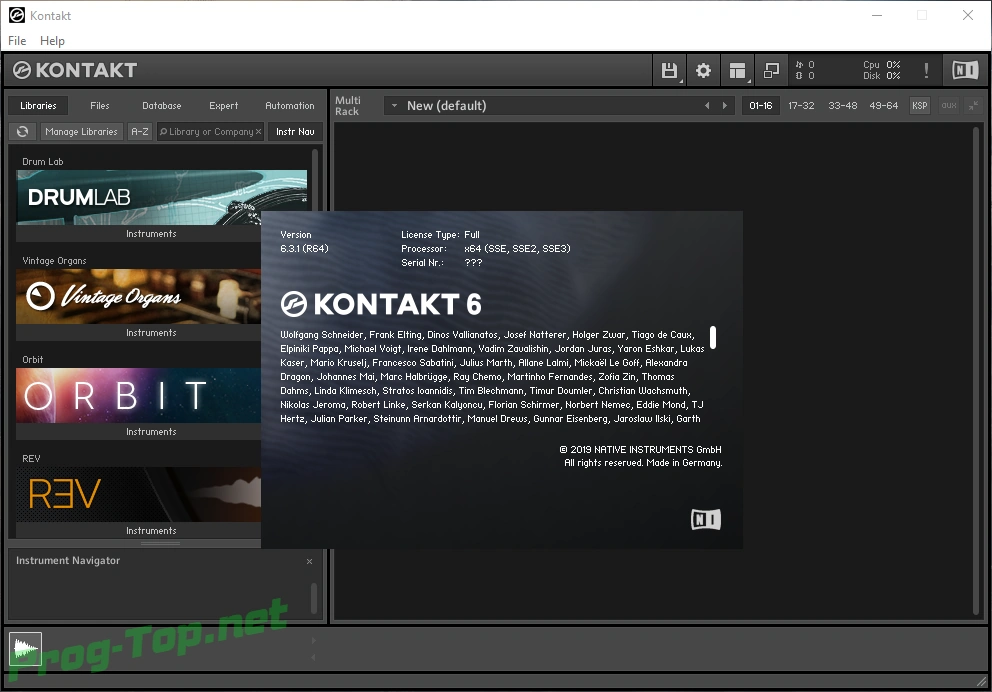Image resolution: width=992 pixels, height=692 pixels.
Task: Click the credits scrollbar in About dialog
Action: (x=713, y=337)
